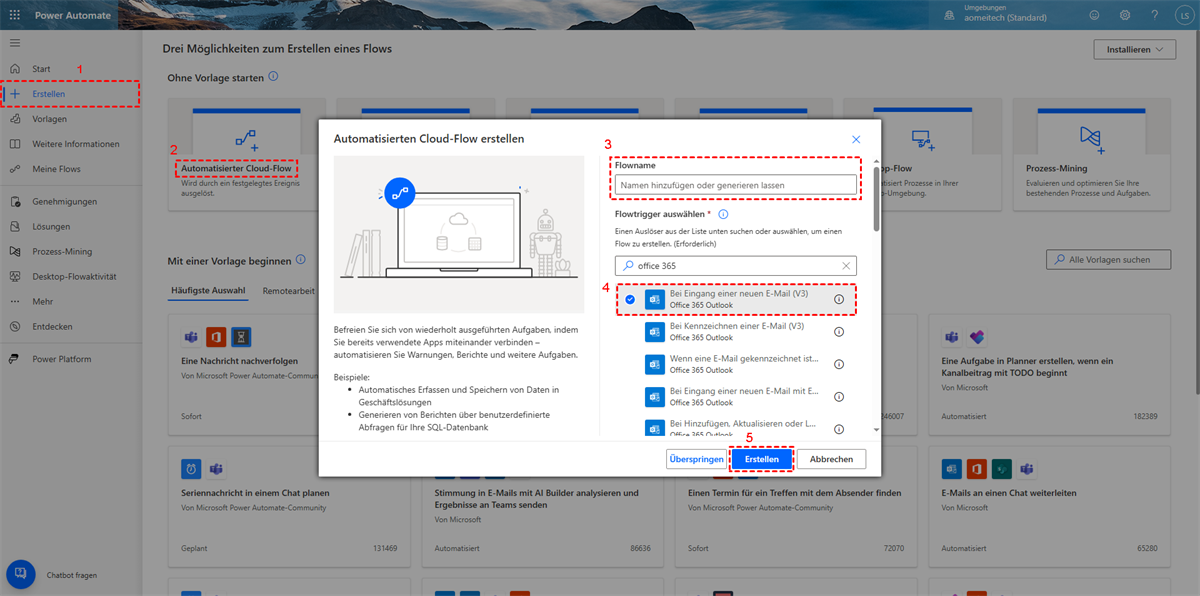This screenshot has width=1200, height=596.
Task: Switch to Häufigste Auswahl tab
Action: coord(207,291)
